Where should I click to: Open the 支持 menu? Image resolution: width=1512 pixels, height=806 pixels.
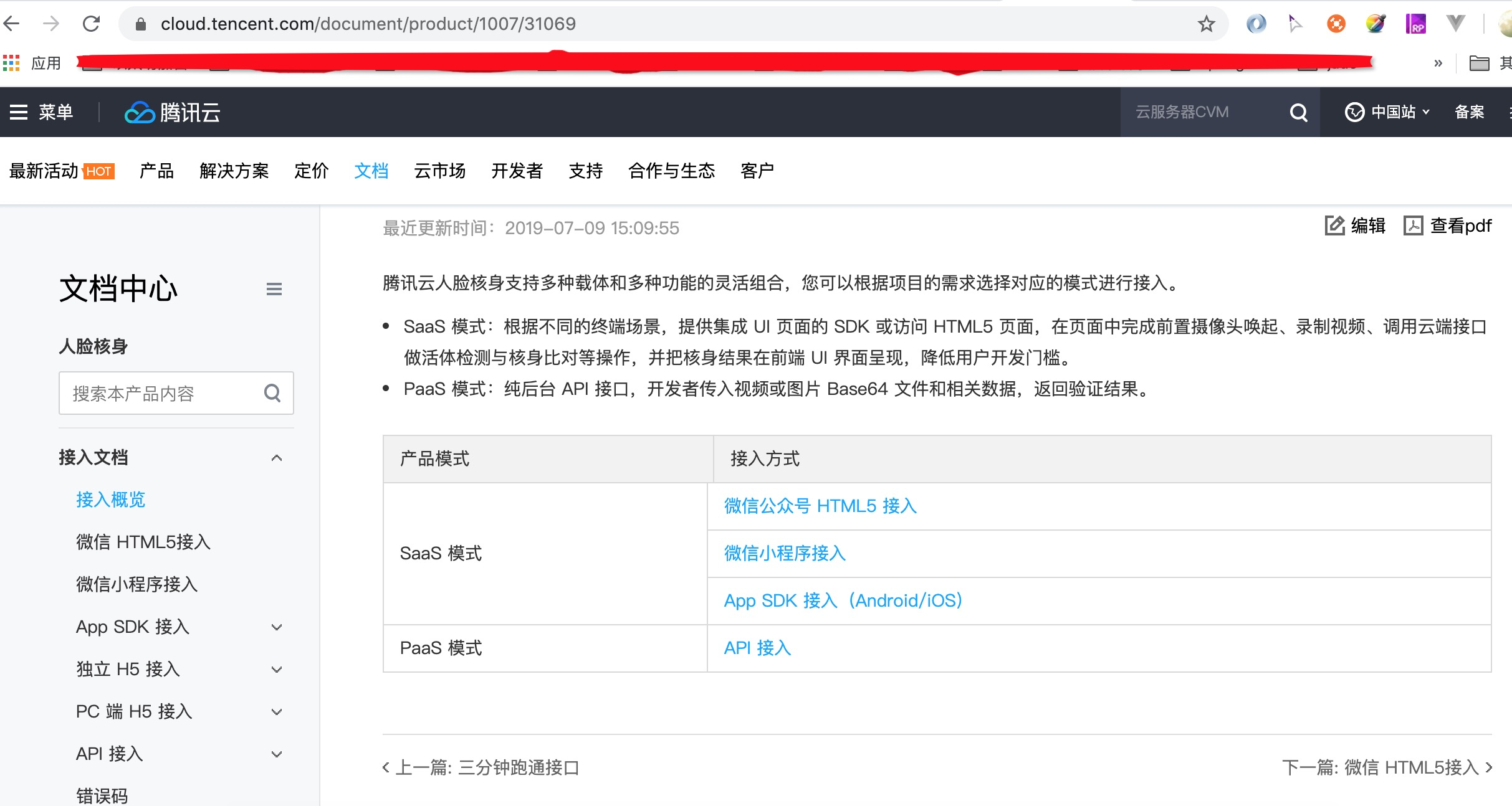click(585, 171)
